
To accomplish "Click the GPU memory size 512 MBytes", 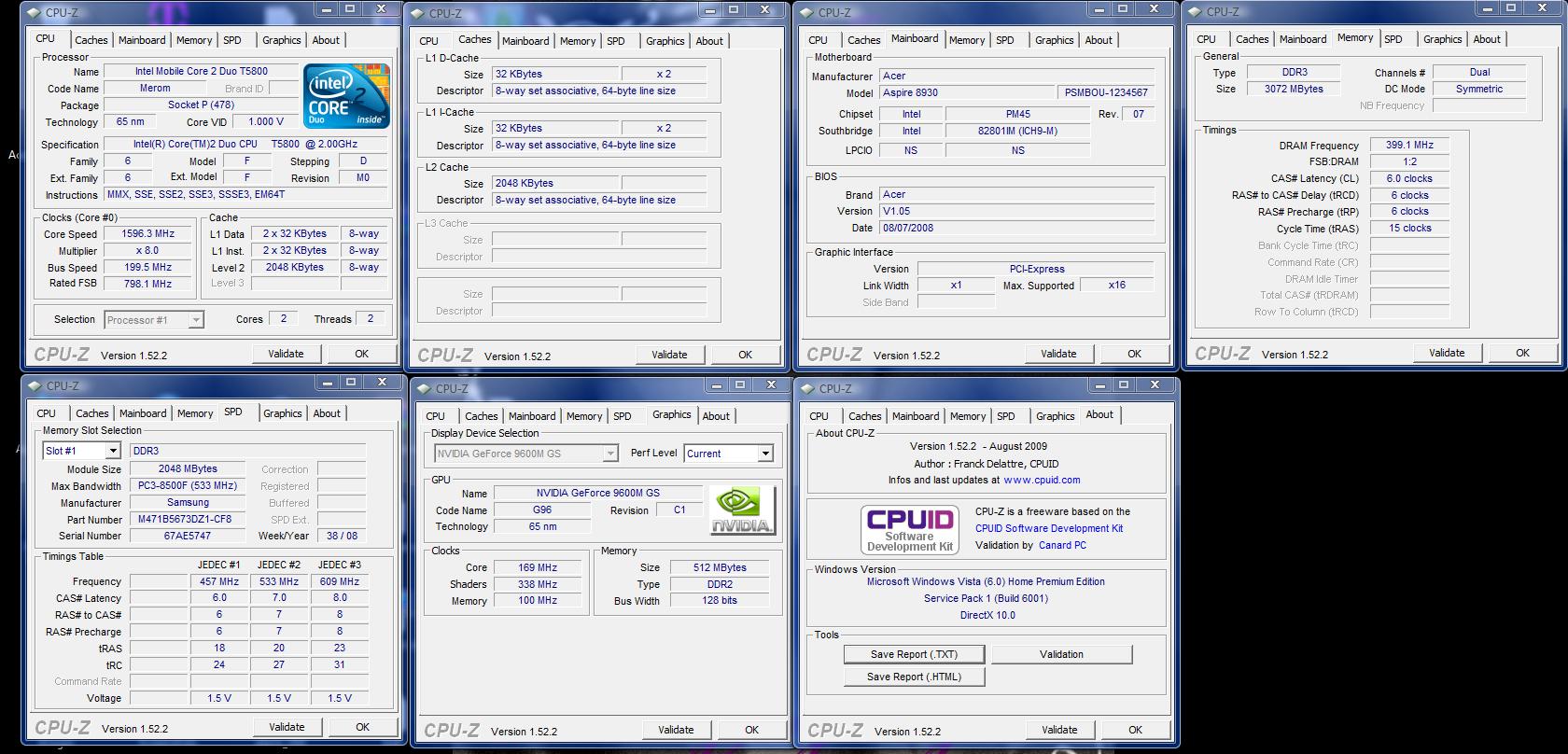I will pos(720,567).
